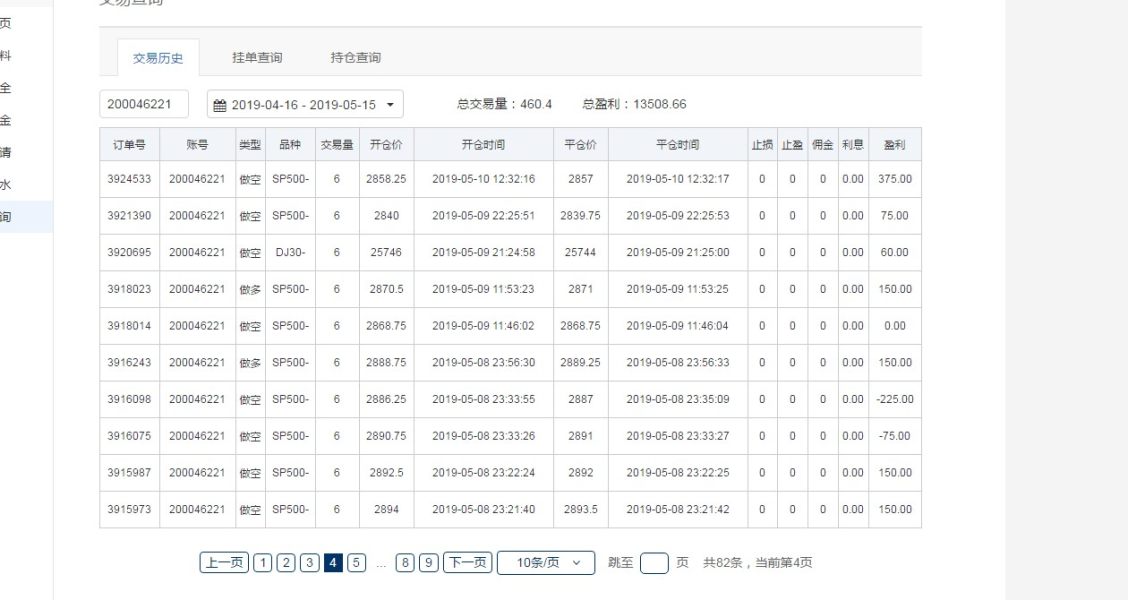Select the 交易历史 tab

pyautogui.click(x=158, y=58)
